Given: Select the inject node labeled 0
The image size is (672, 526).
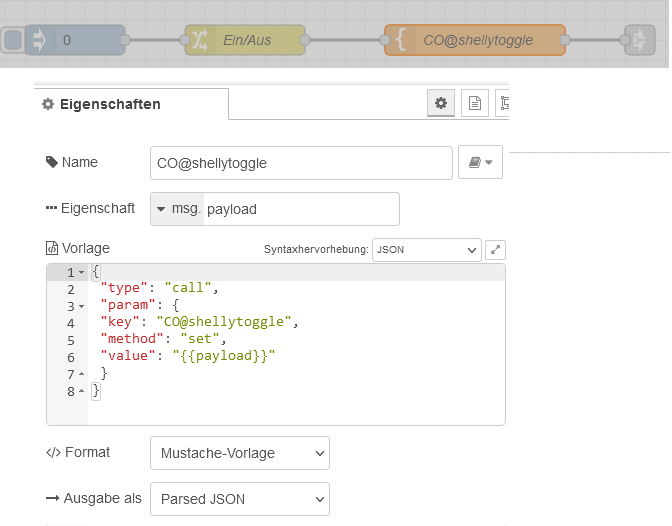Looking at the screenshot, I should 75,41.
